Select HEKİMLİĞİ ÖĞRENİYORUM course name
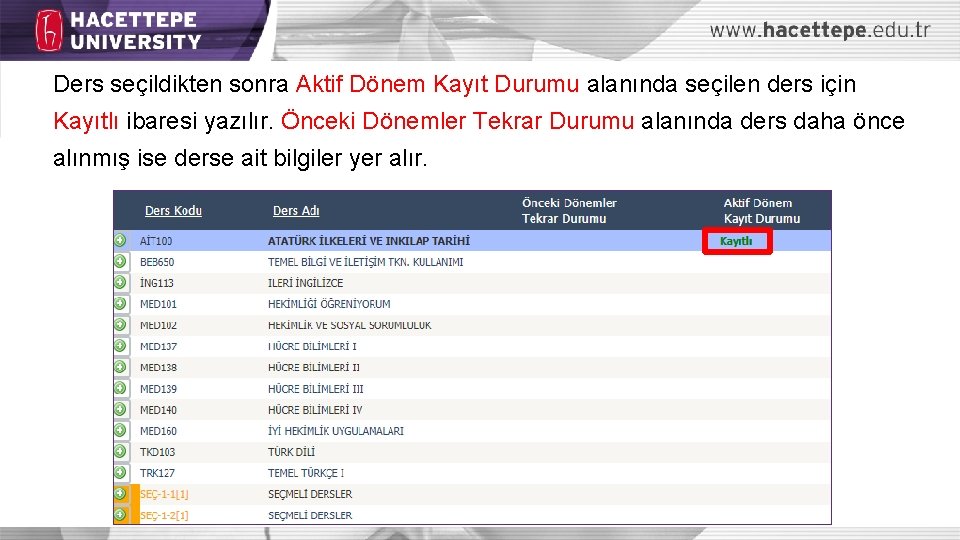960x540 pixels. [x=329, y=304]
